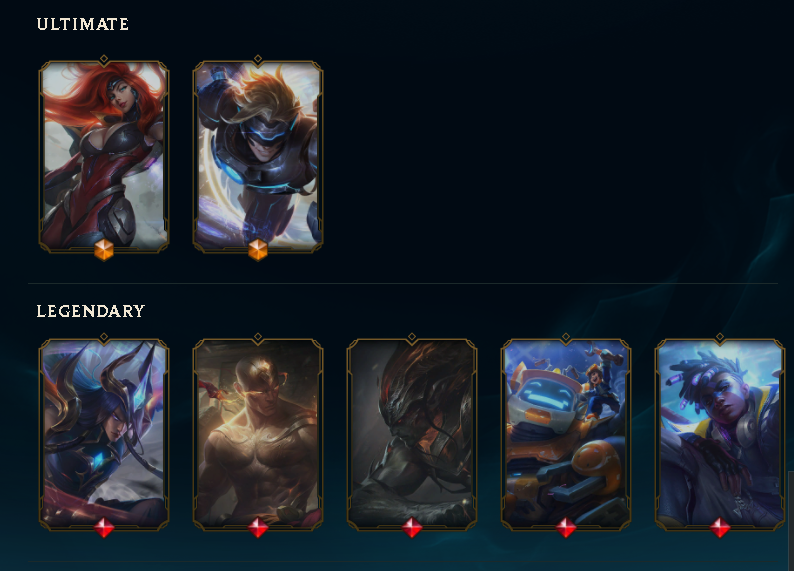Image resolution: width=794 pixels, height=571 pixels.
Task: Select the horned-helmet legendary skin card
Action: [104, 434]
